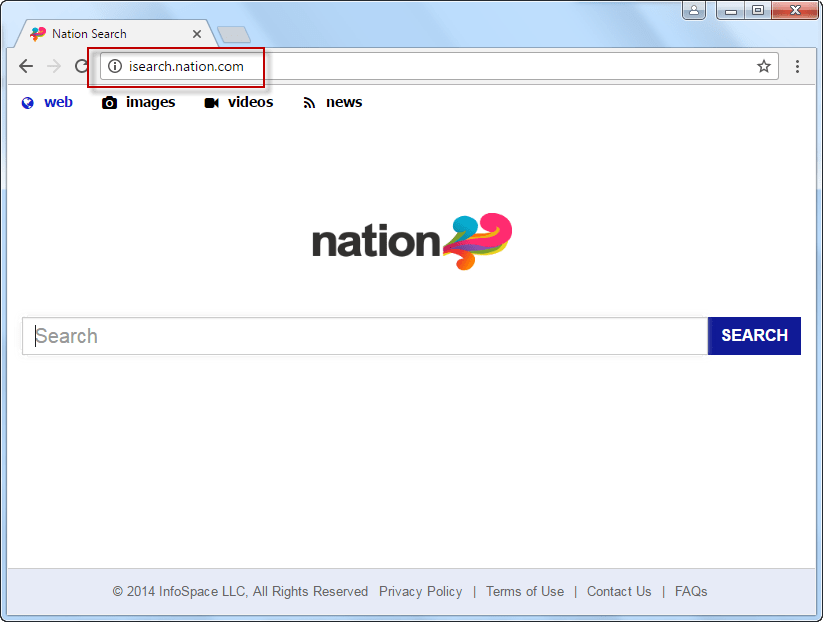Select the Nation Search tab

click(x=116, y=34)
